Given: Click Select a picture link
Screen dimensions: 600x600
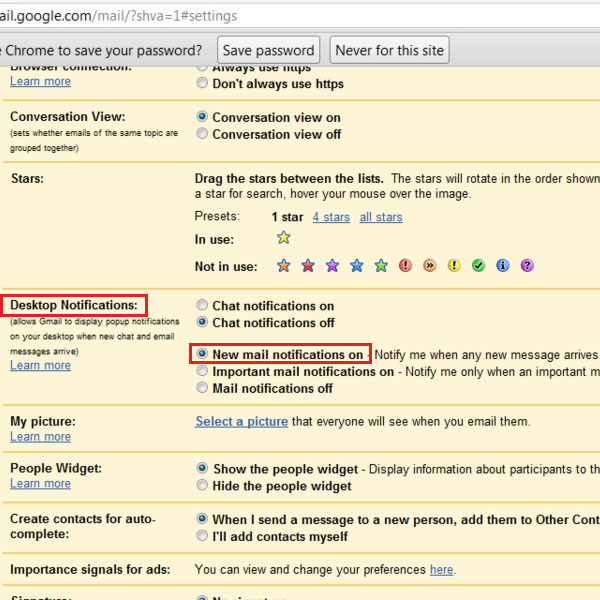Looking at the screenshot, I should point(242,421).
